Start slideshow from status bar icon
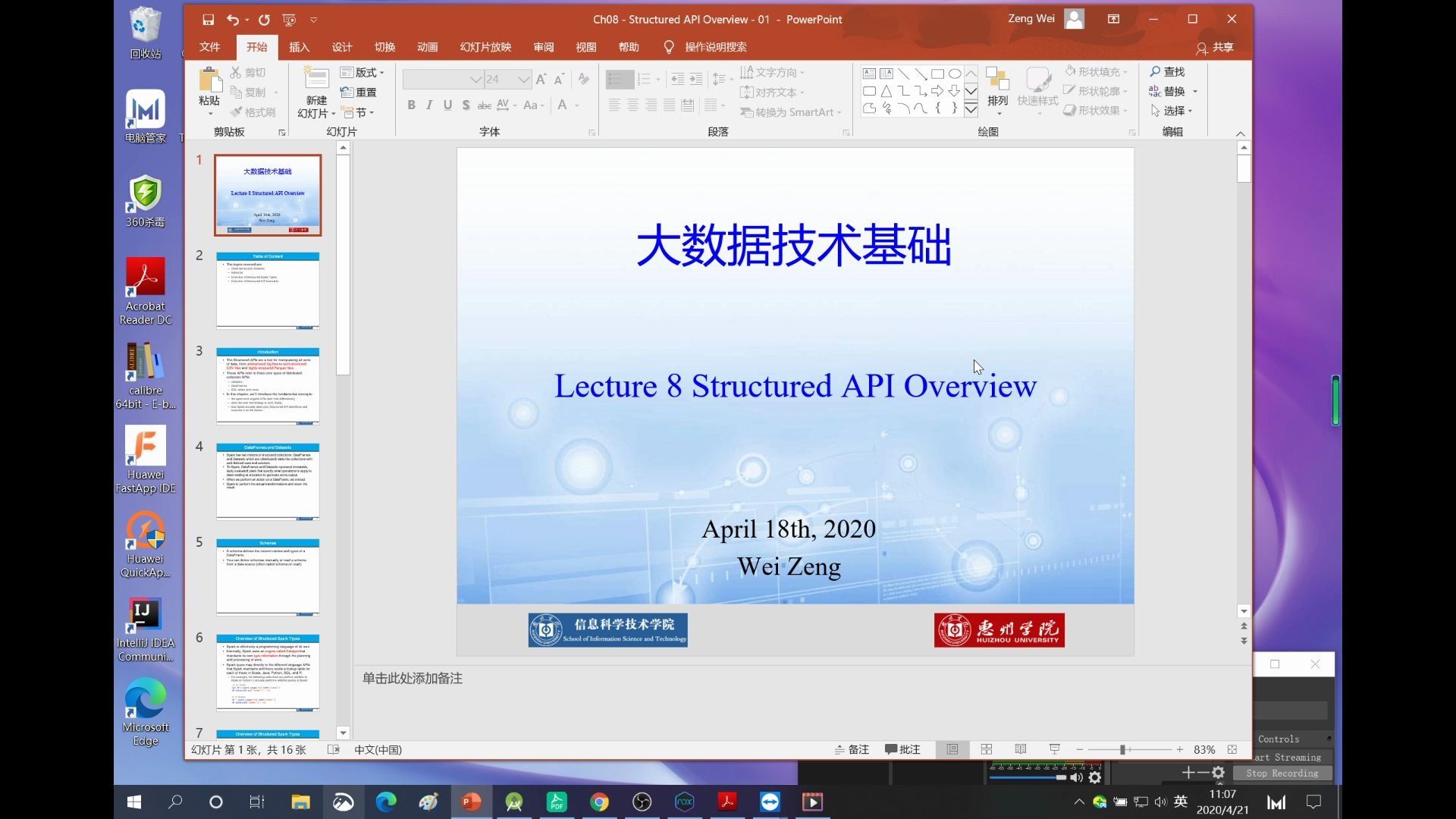The height and width of the screenshot is (819, 1456). pos(1055,749)
